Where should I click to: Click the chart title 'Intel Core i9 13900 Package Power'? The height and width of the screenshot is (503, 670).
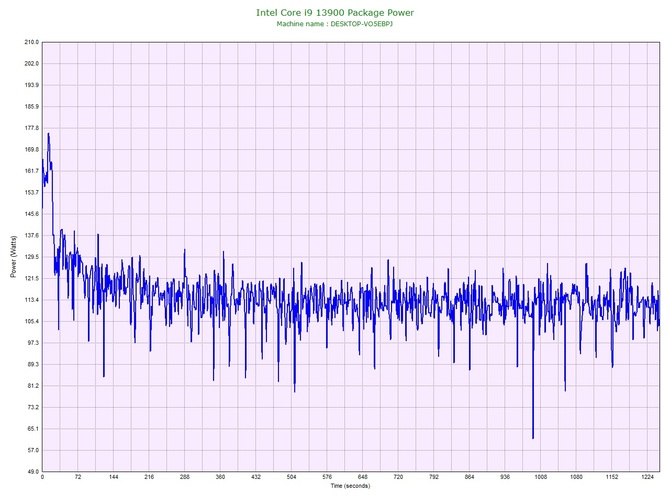click(x=335, y=13)
